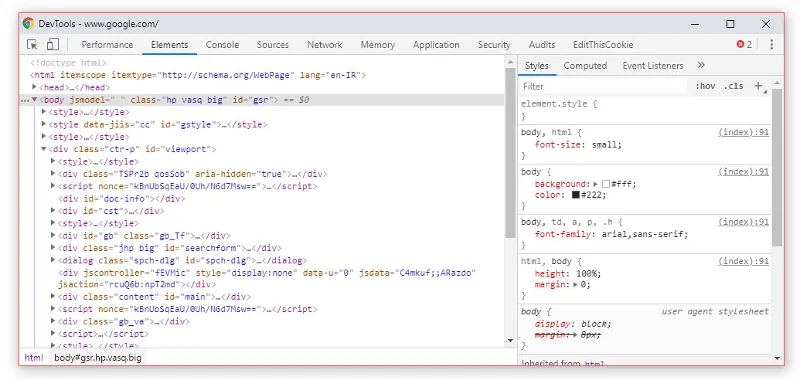The height and width of the screenshot is (380, 800).
Task: Select the html itemscope element line
Action: (x=198, y=75)
